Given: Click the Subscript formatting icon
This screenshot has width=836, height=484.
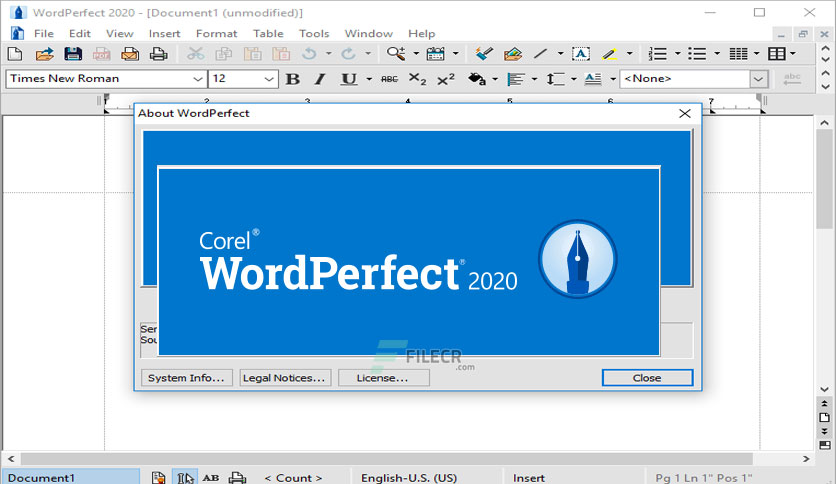Looking at the screenshot, I should pyautogui.click(x=418, y=79).
